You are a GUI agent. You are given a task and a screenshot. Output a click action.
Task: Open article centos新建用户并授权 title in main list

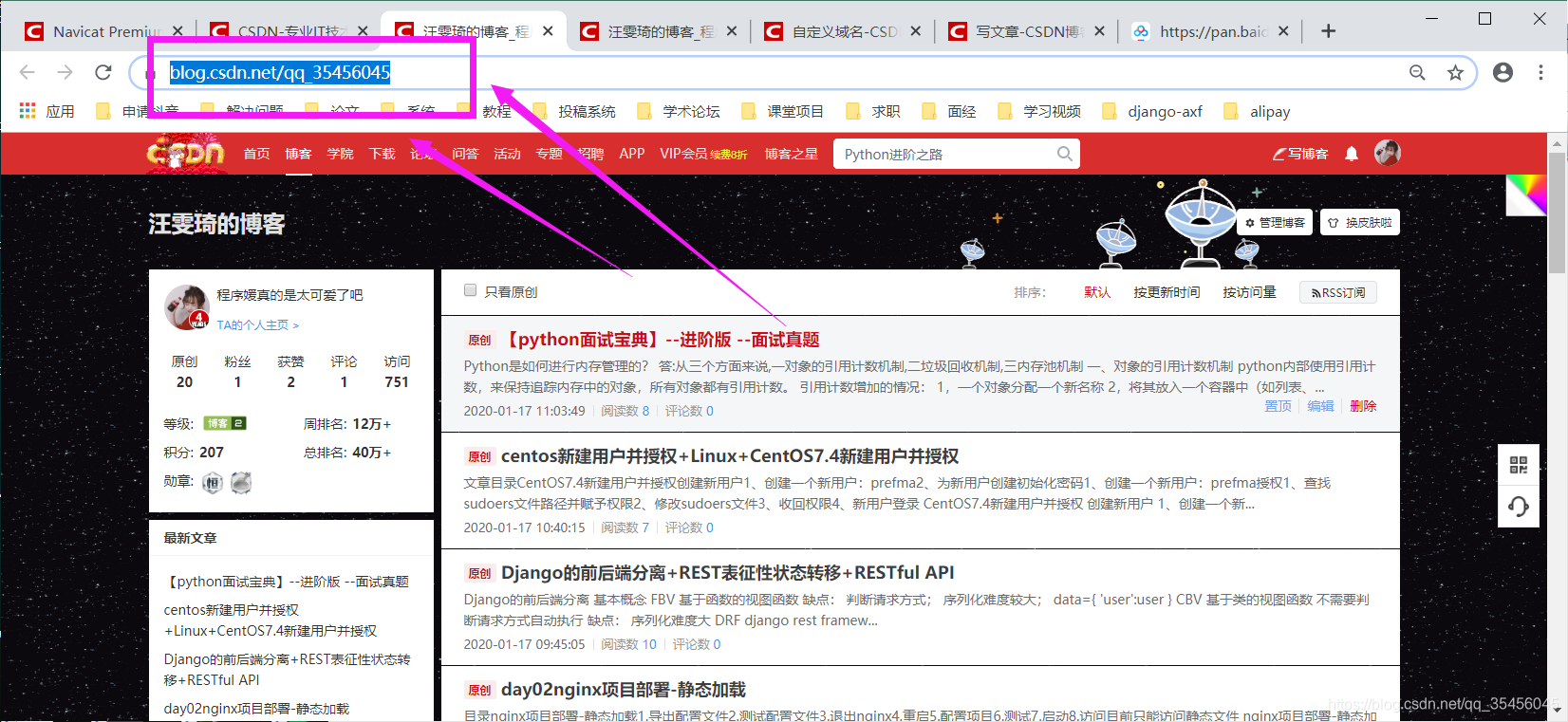pos(730,456)
